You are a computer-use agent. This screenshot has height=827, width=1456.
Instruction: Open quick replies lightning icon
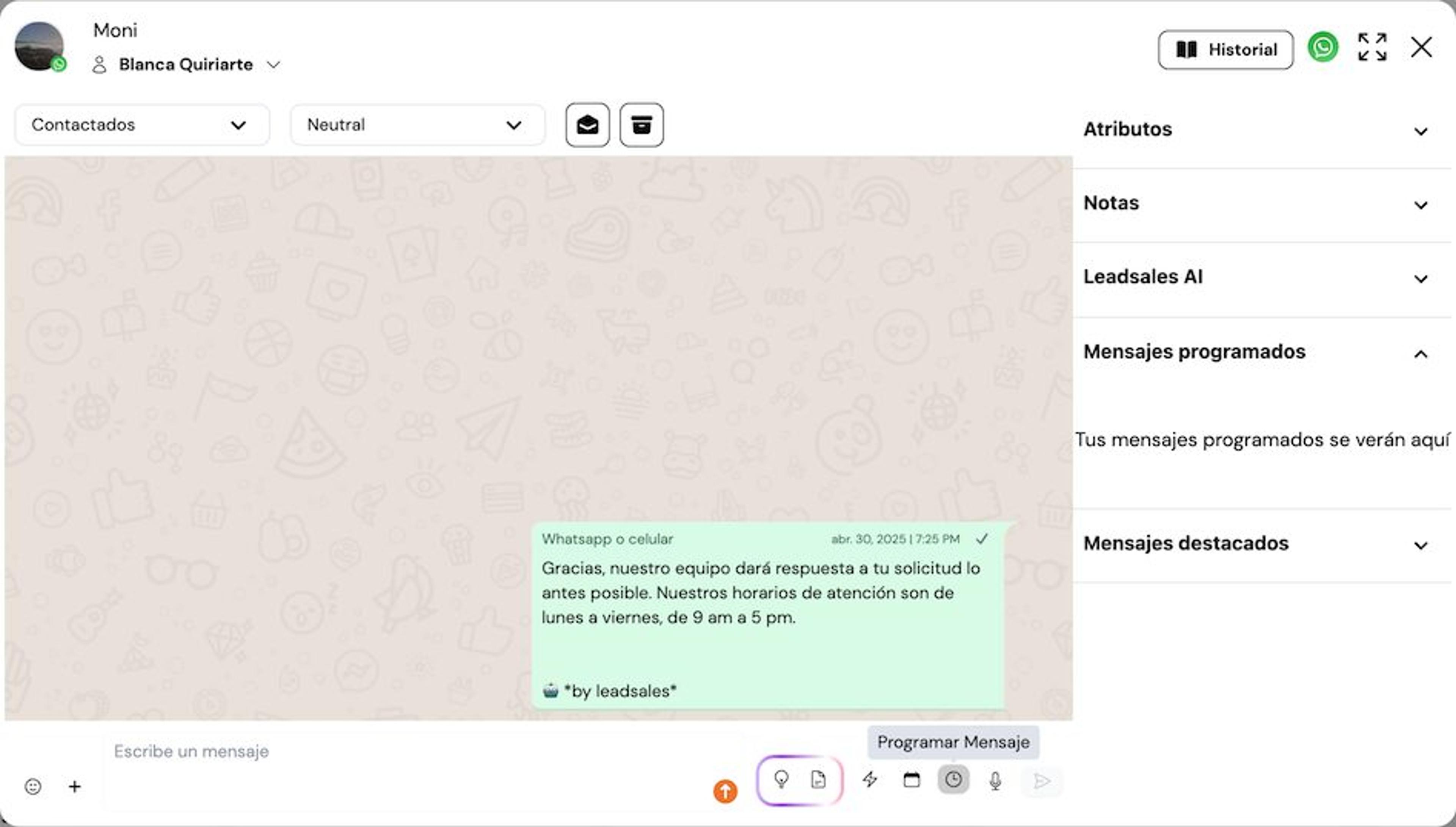click(x=870, y=780)
